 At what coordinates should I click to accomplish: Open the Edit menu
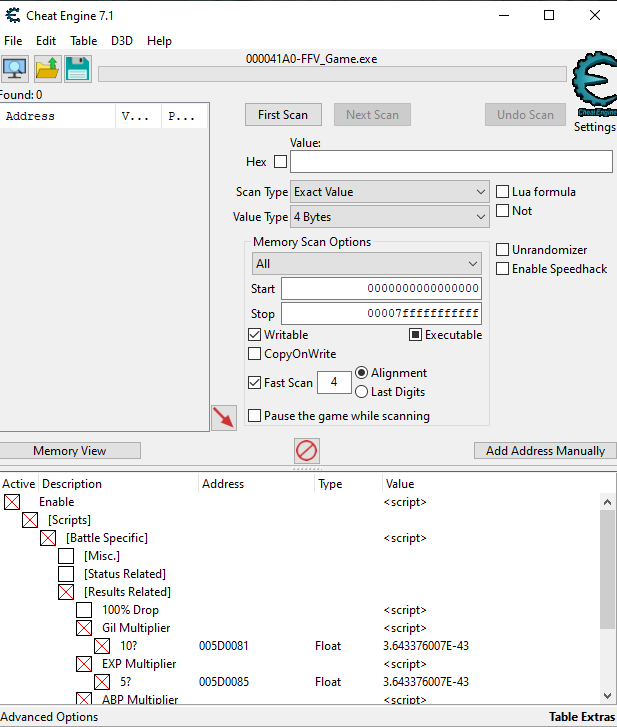(46, 41)
